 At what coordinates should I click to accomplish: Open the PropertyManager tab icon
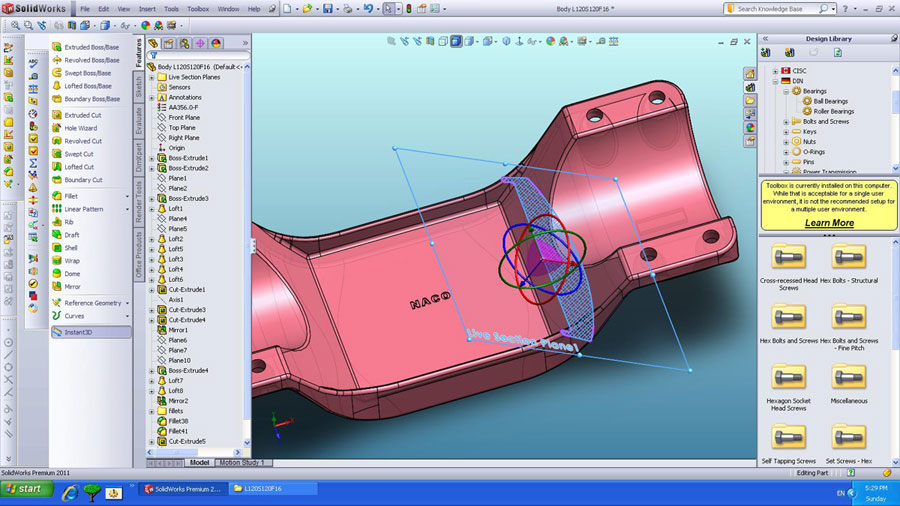click(169, 43)
